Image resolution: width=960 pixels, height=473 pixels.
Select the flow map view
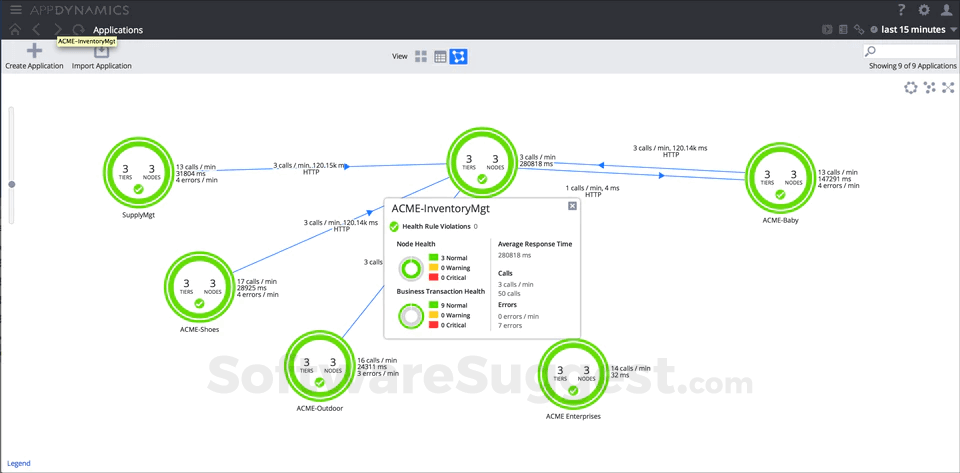(x=459, y=56)
